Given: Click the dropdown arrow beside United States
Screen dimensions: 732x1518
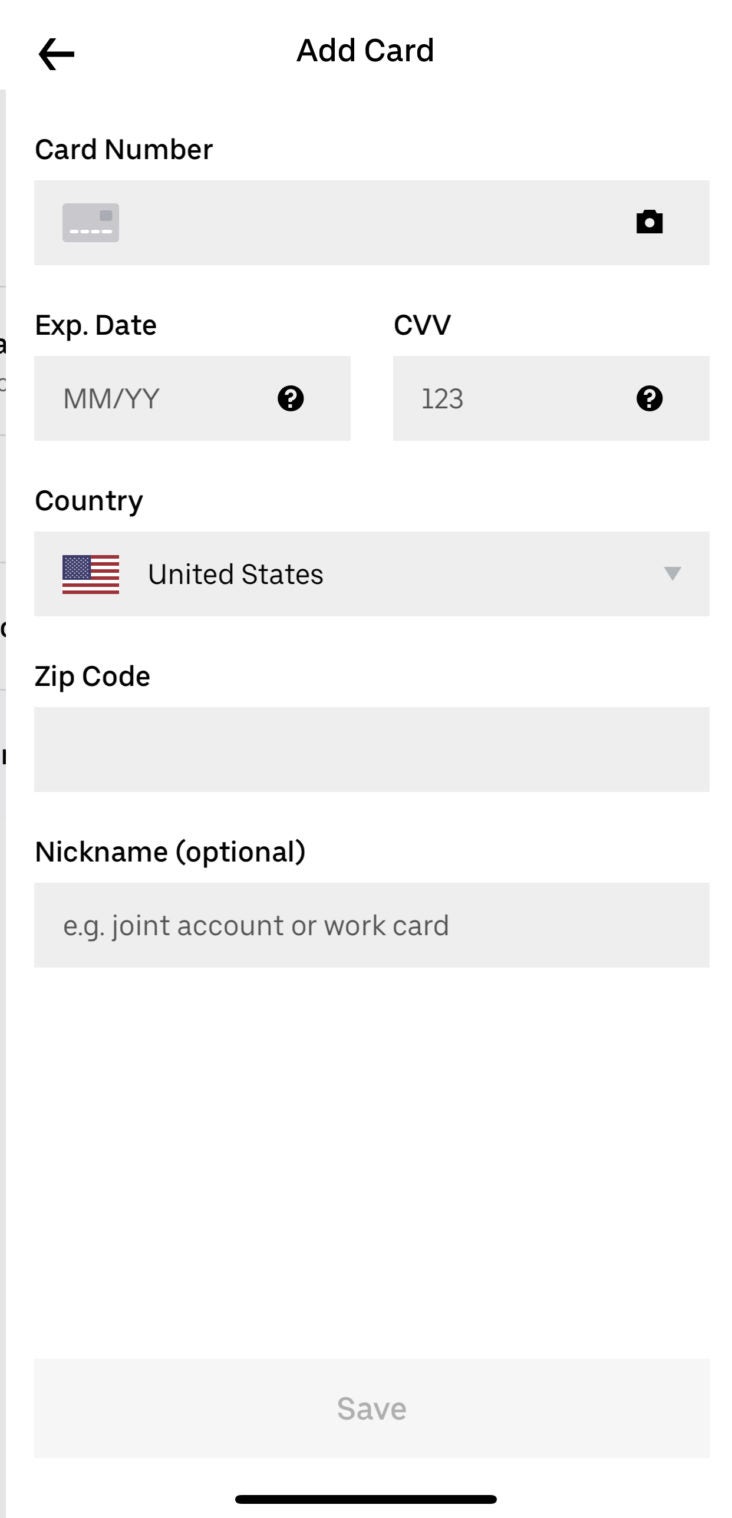Looking at the screenshot, I should coord(672,573).
